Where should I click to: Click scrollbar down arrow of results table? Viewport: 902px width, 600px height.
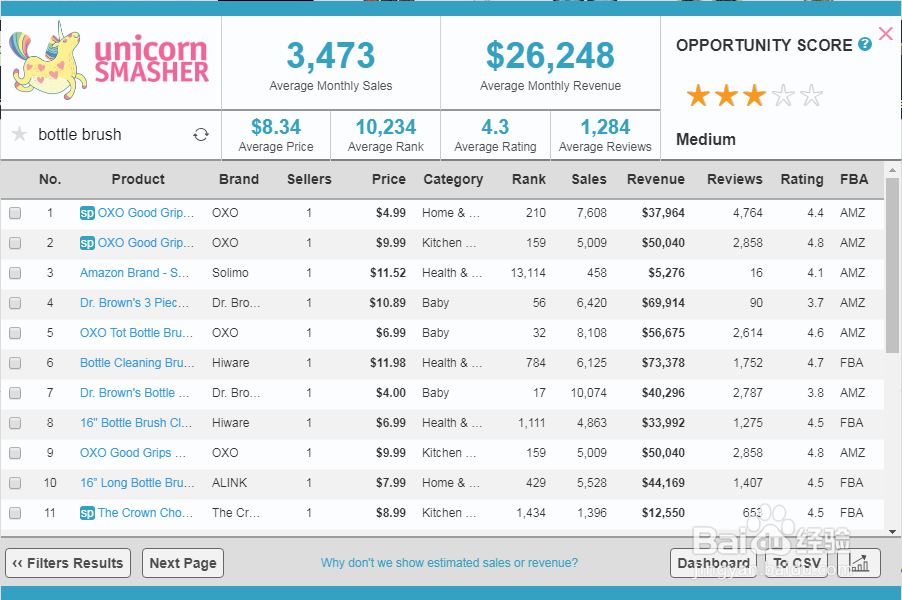(892, 532)
